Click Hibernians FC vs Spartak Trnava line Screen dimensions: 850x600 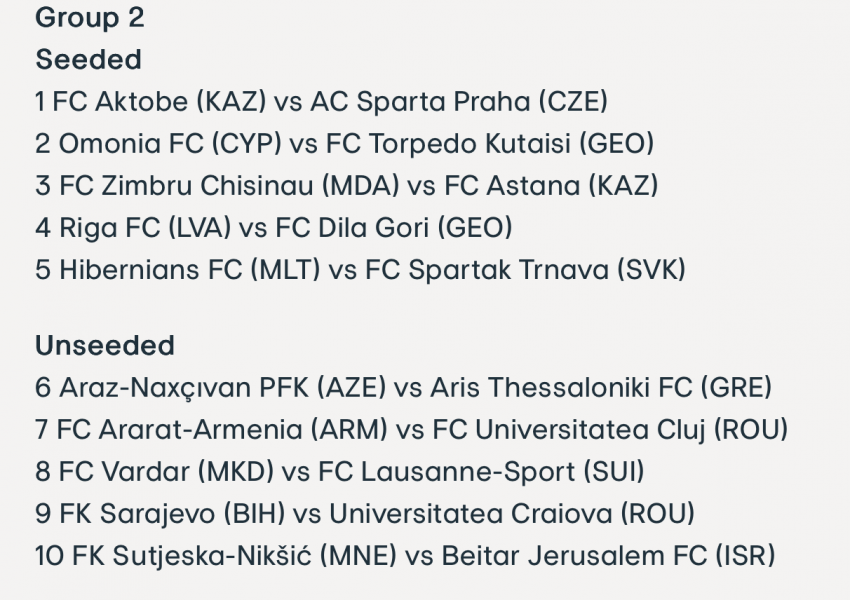pyautogui.click(x=360, y=270)
